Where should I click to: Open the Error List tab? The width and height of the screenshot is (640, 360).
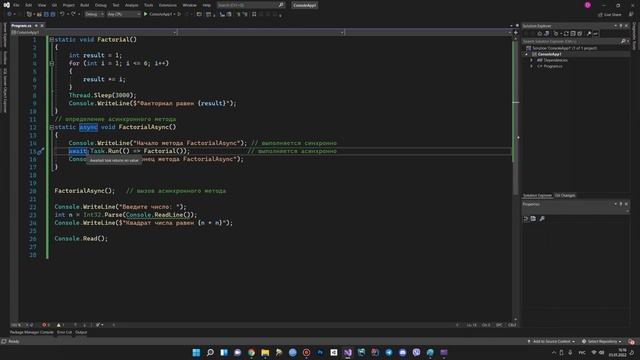click(x=64, y=332)
